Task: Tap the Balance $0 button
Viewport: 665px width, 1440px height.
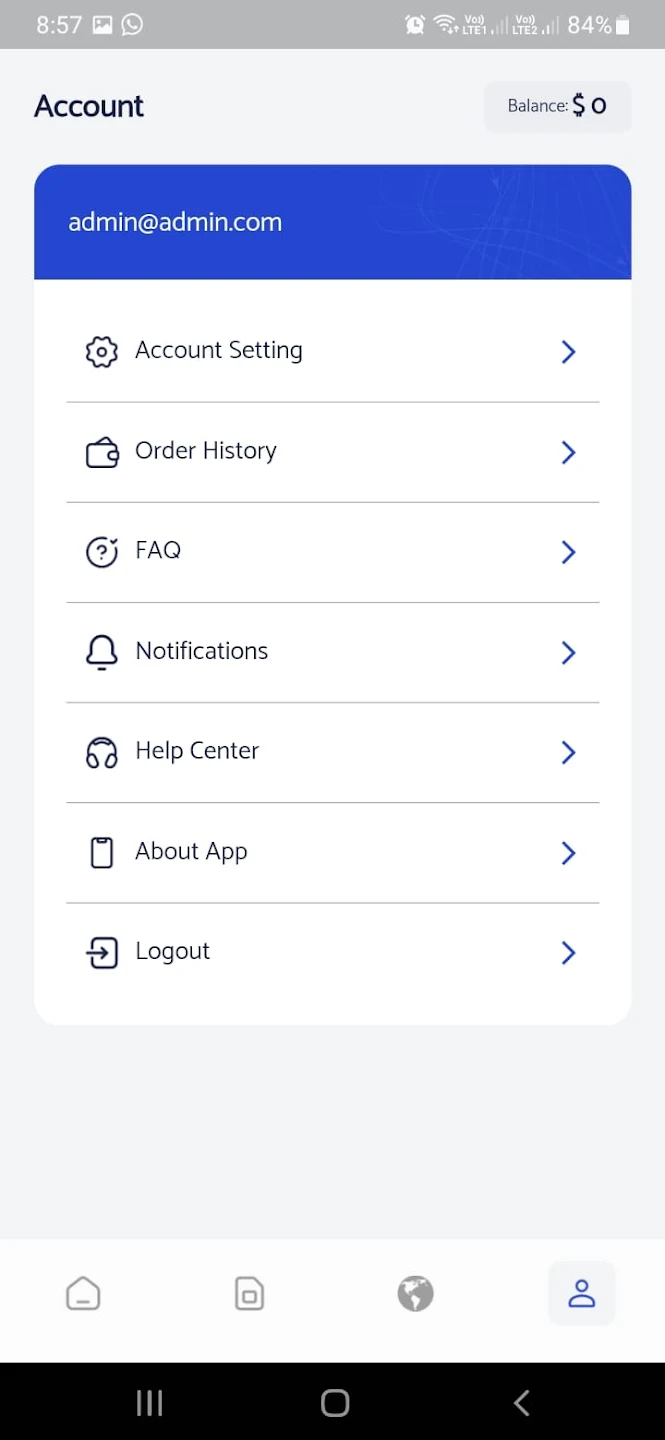Action: coord(557,106)
